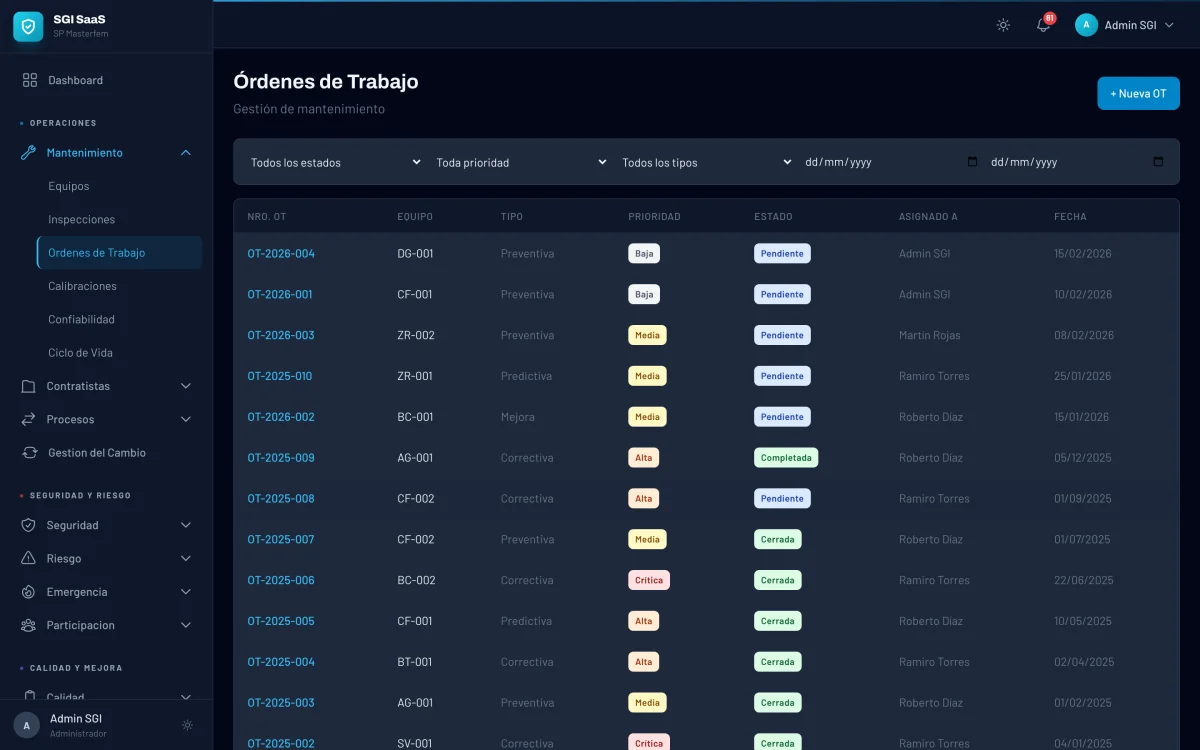1200x750 pixels.
Task: Collapse the Mantenimiento section chevron
Action: pos(185,152)
